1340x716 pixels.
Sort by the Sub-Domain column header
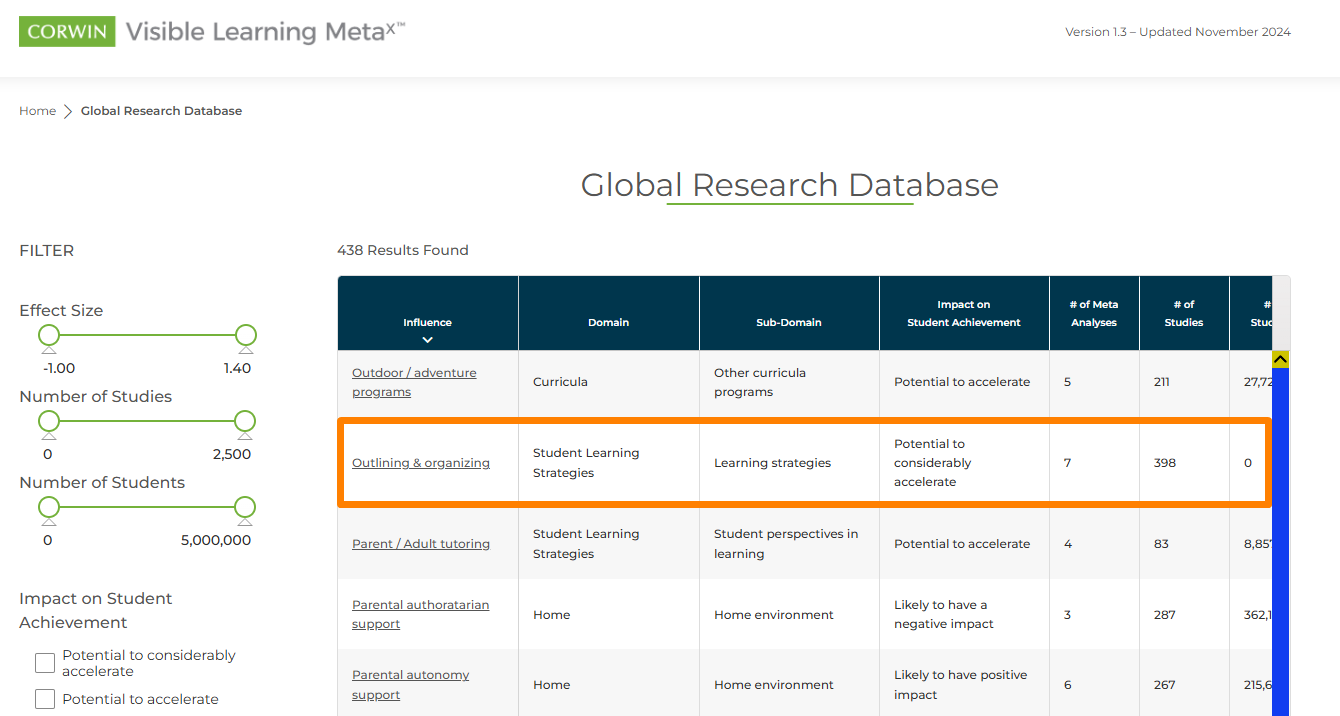(788, 322)
